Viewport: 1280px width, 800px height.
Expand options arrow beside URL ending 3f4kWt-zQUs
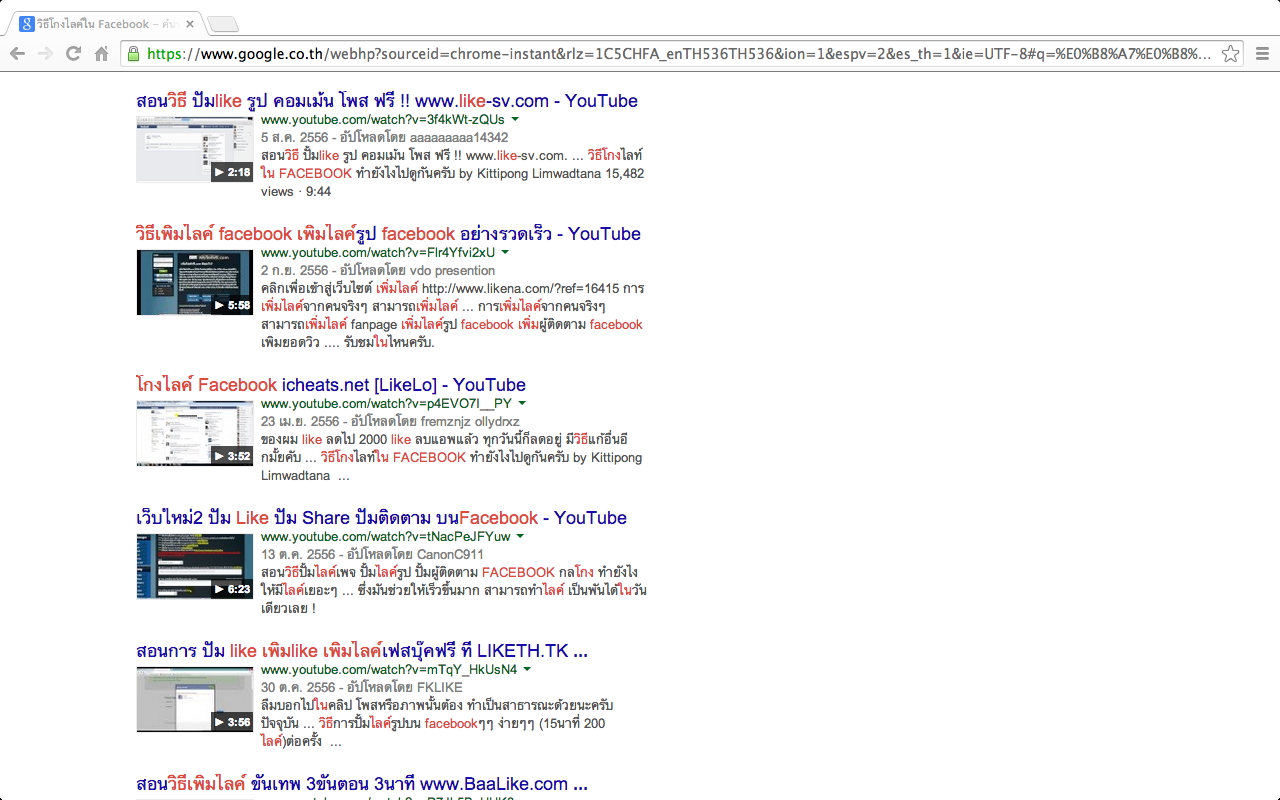pyautogui.click(x=515, y=119)
